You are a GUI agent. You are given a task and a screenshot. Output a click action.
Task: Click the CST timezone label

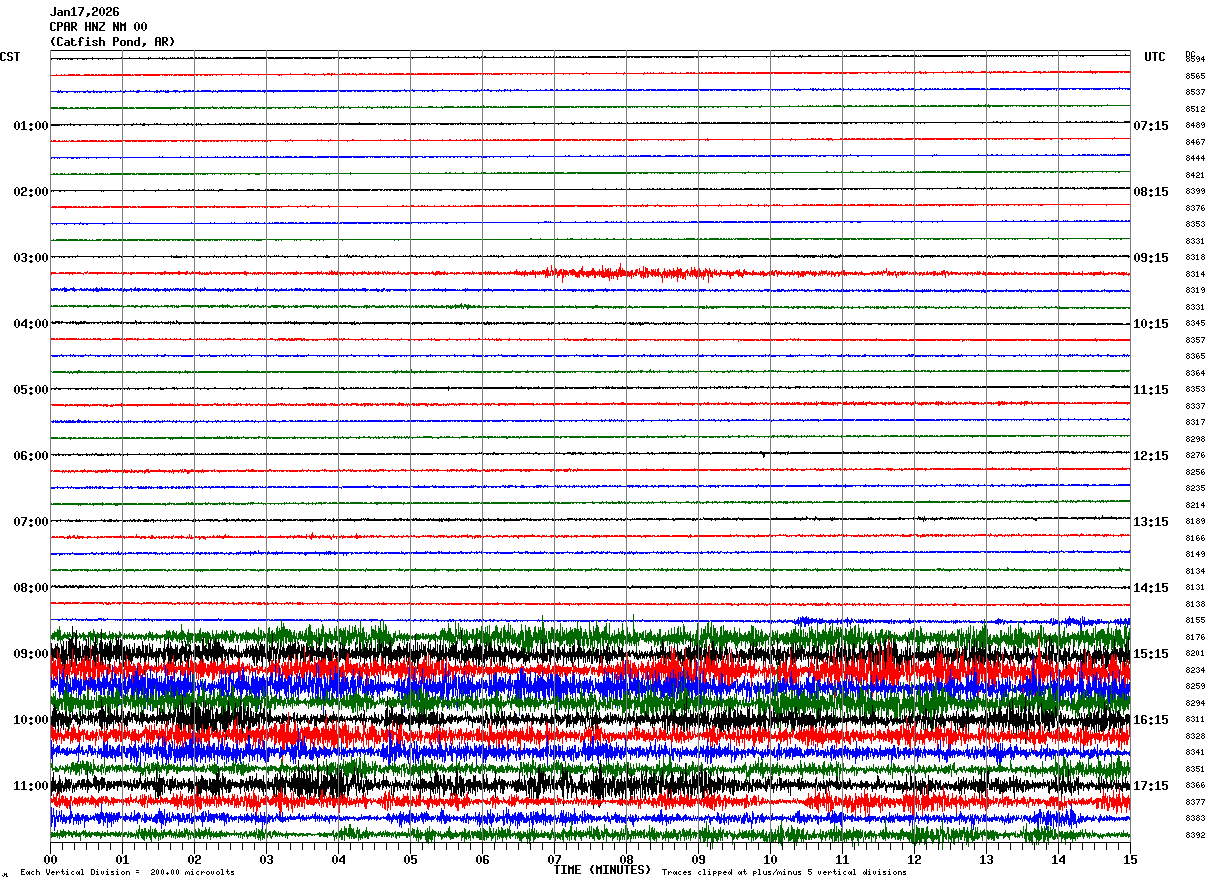(x=10, y=57)
